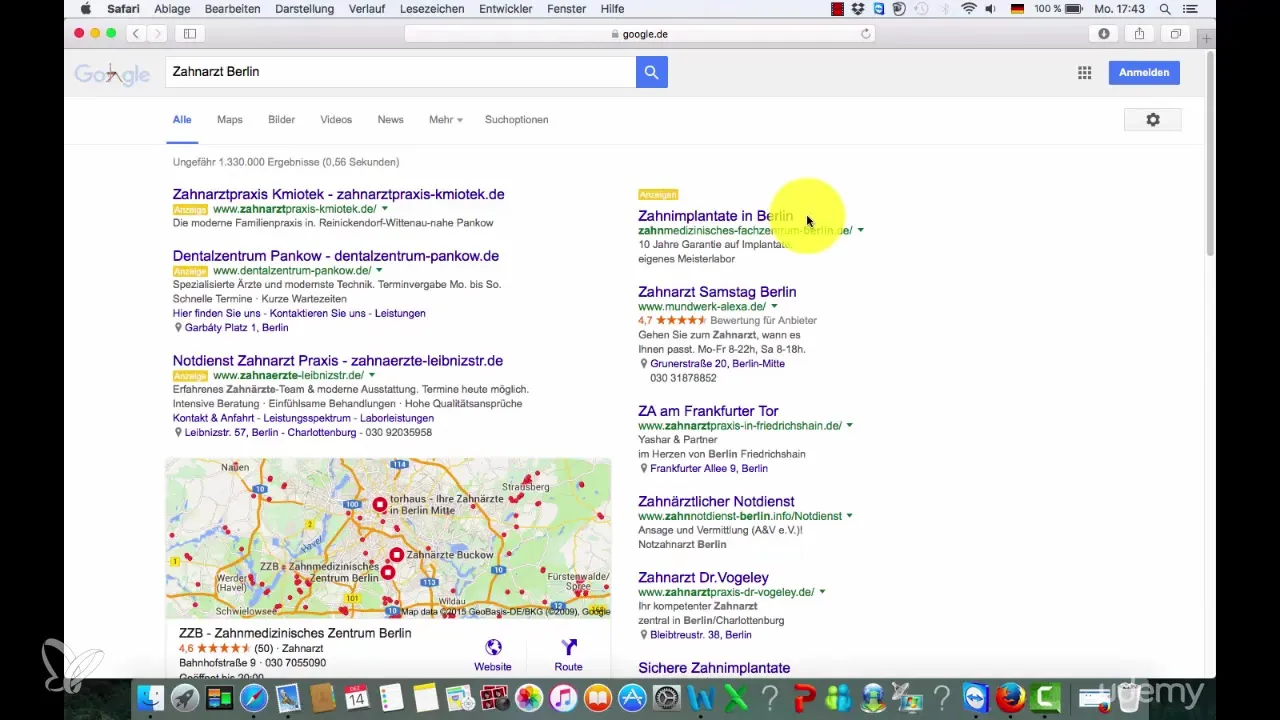Open Notification Center in the menu bar
Image resolution: width=1280 pixels, height=720 pixels.
(1192, 9)
